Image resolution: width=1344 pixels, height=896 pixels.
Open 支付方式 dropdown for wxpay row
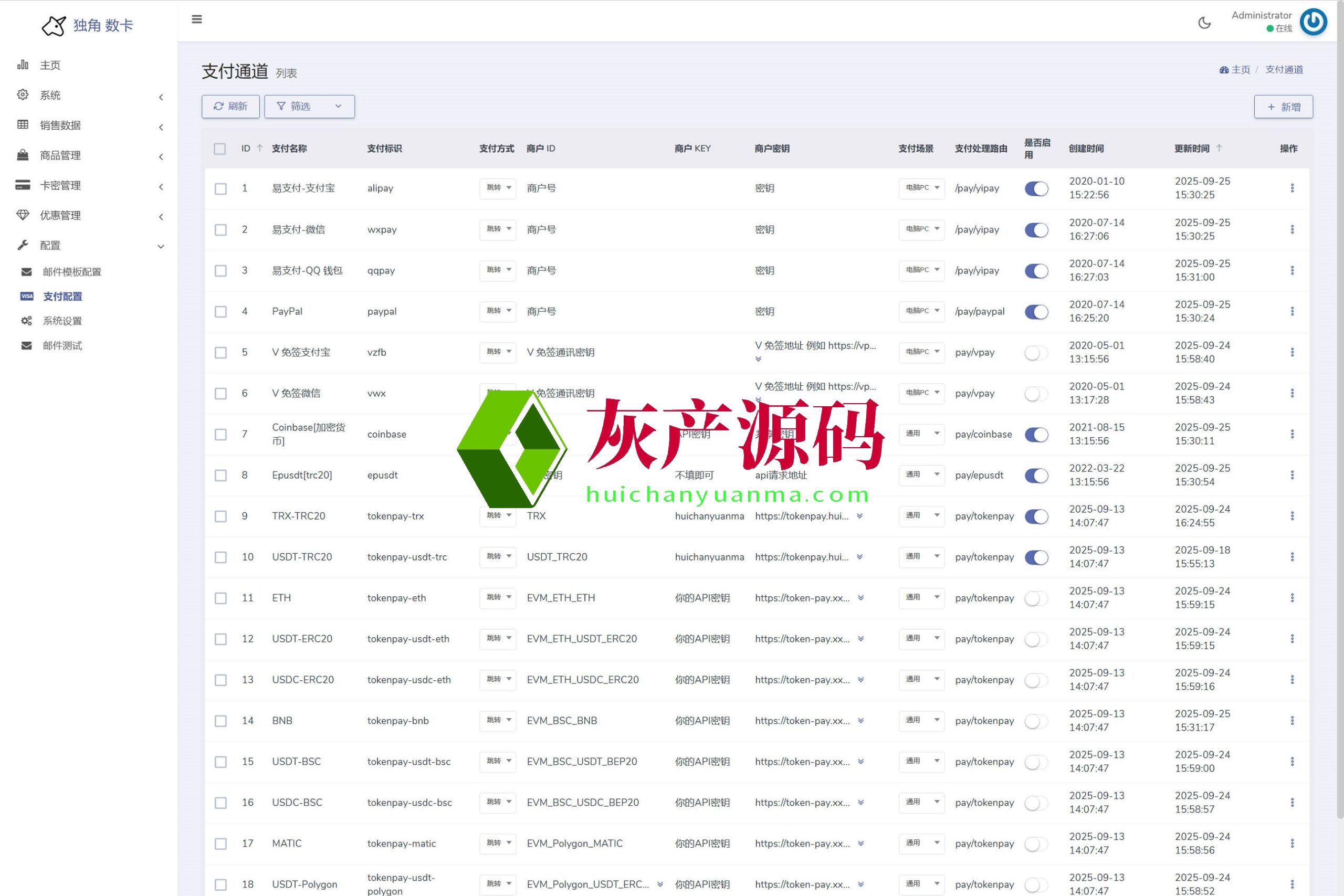pos(498,229)
